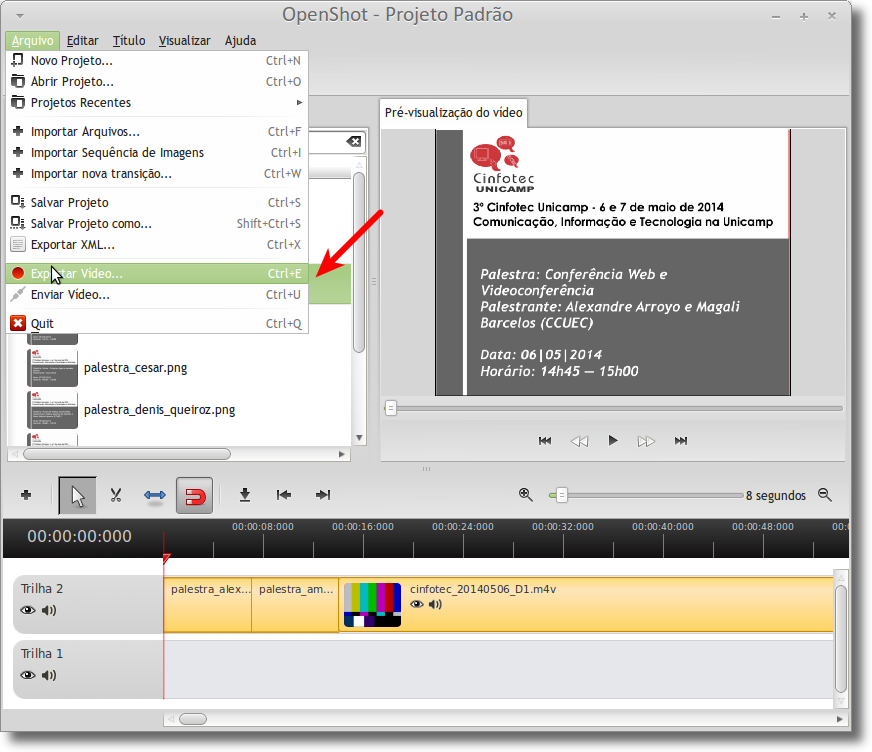
Task: Click Salvar Projeto como entry
Action: [x=157, y=224]
